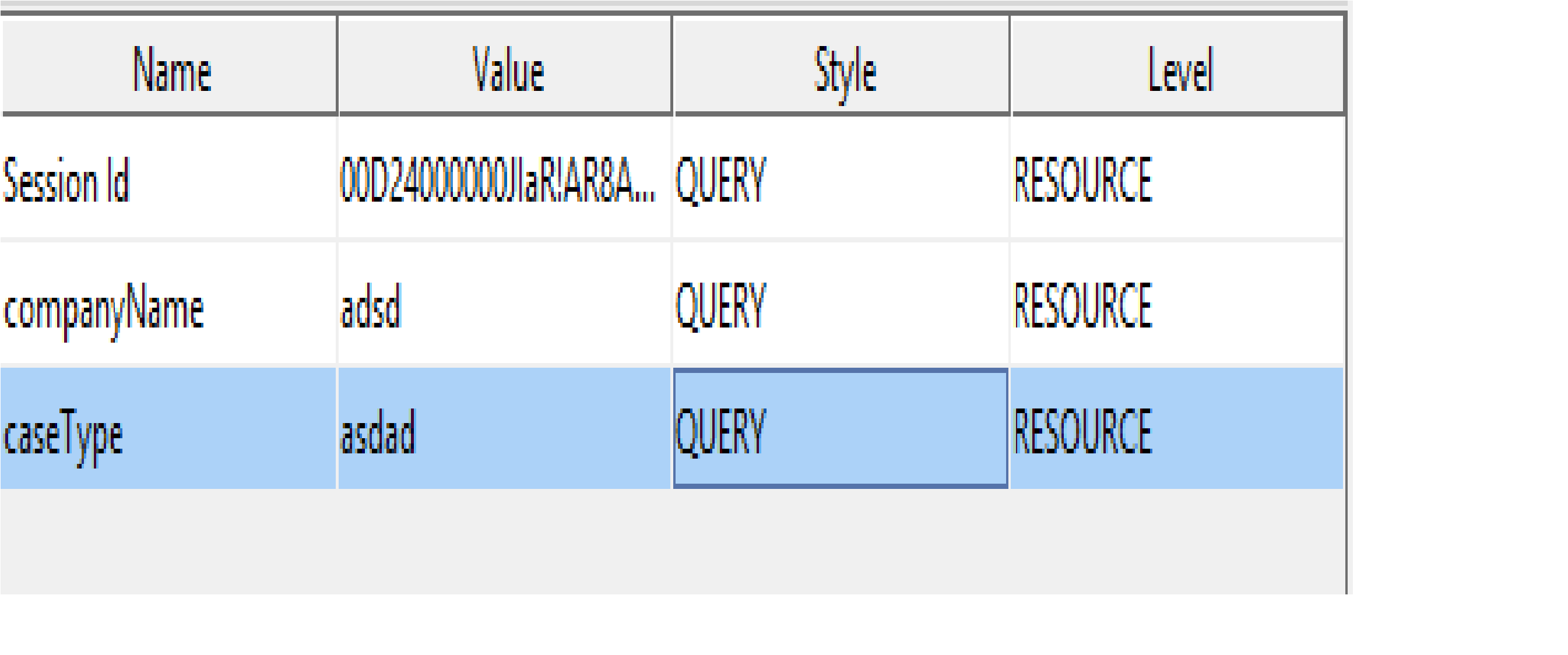Open Style dropdown for Session Id
Screen dimensions: 1568x655
click(x=841, y=178)
